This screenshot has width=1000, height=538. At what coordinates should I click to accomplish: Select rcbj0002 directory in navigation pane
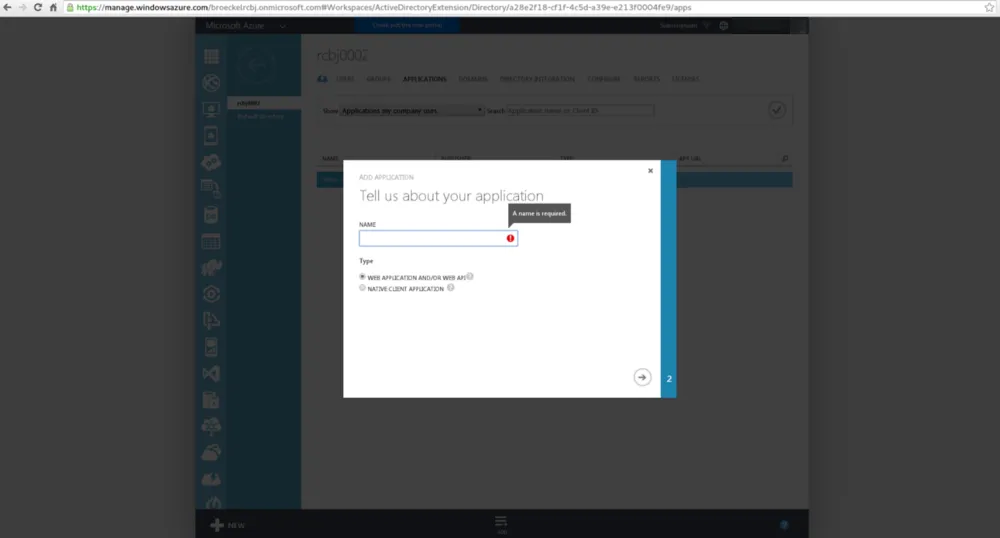point(264,103)
